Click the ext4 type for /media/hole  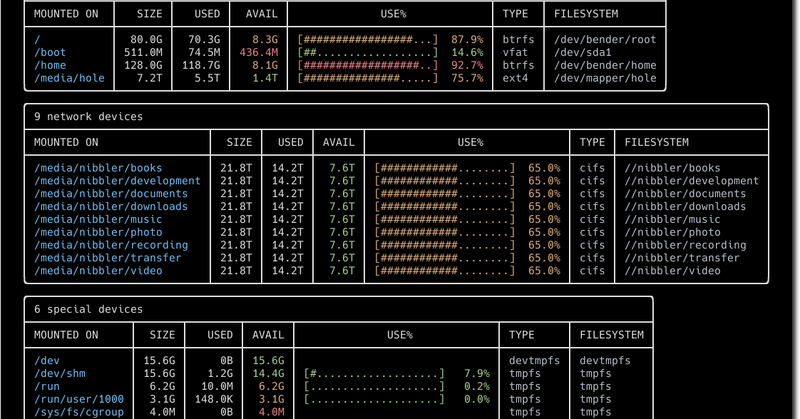(x=515, y=78)
